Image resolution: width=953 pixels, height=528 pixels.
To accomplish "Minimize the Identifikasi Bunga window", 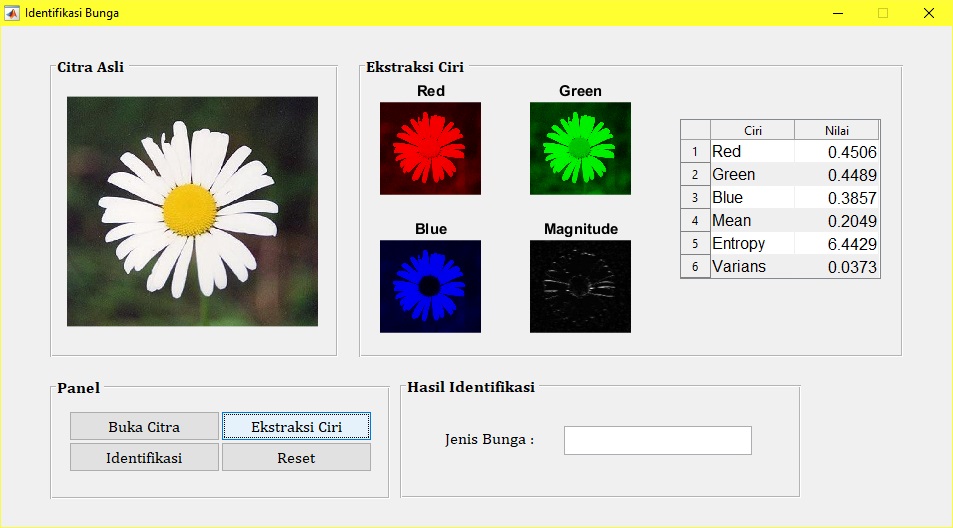I will coord(837,13).
